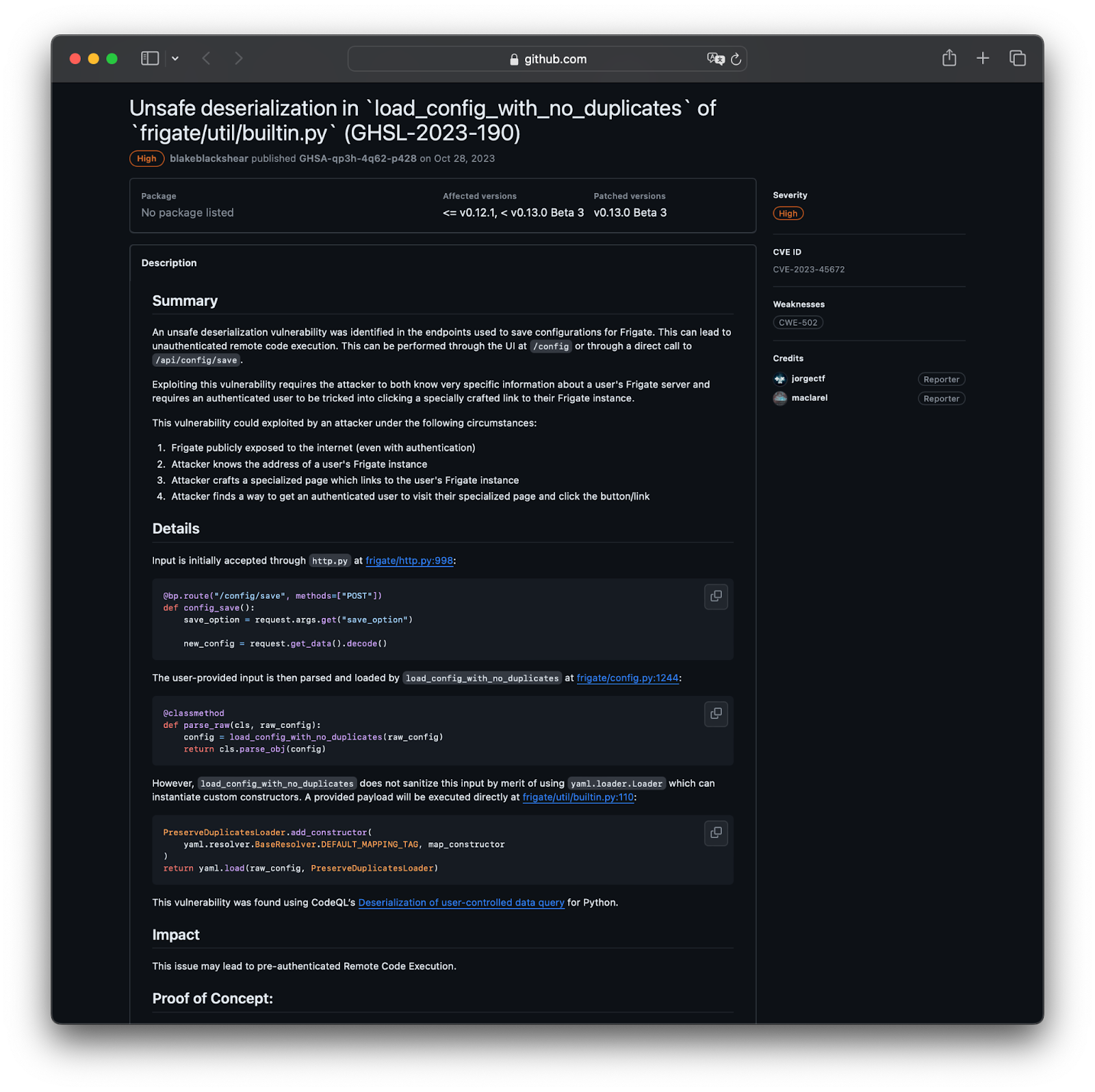
Task: Click the CVE-2023-45672 identifier
Action: 809,270
